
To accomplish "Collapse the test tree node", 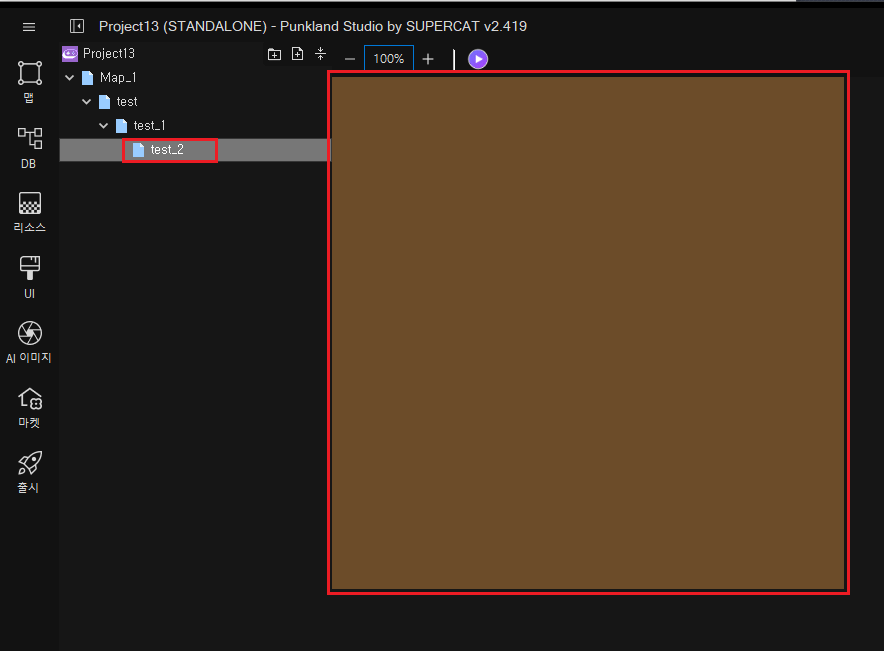I will click(86, 102).
